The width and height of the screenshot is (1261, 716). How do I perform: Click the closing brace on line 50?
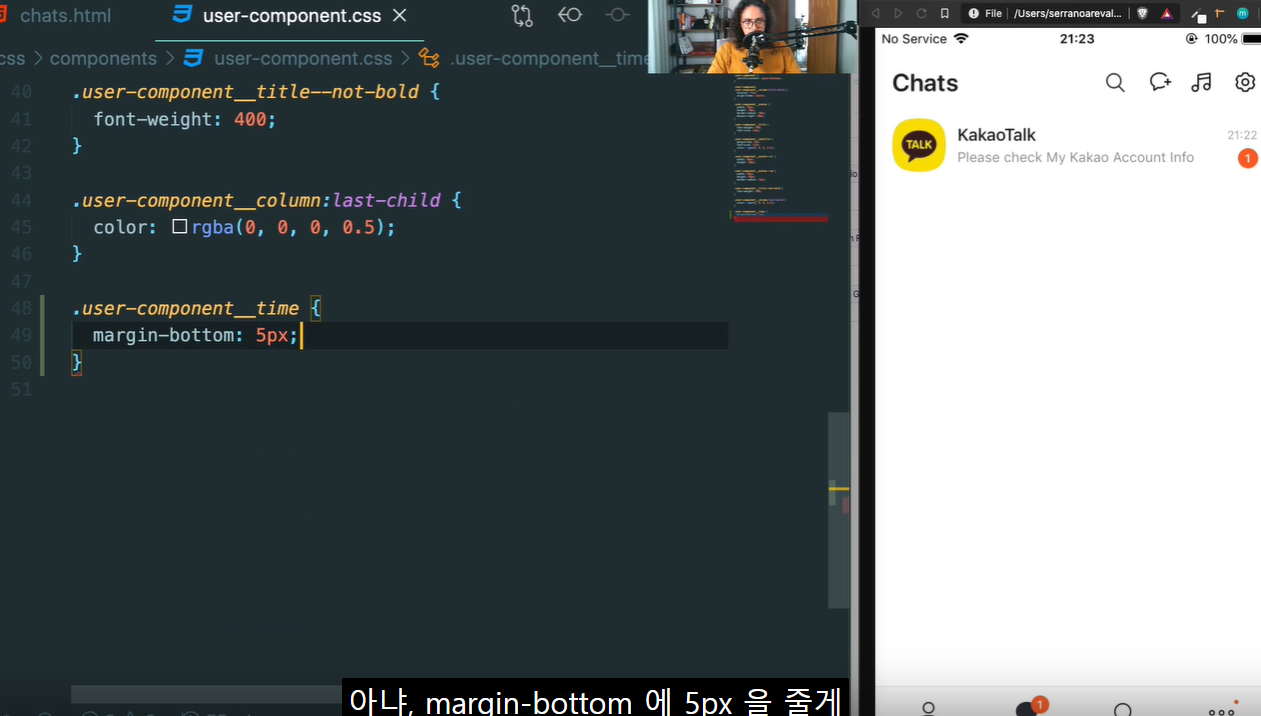76,362
